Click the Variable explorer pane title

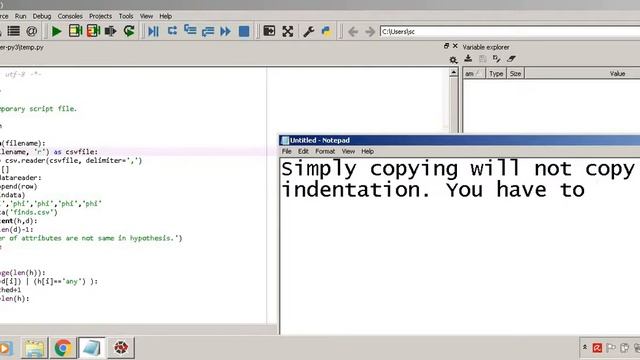486,47
